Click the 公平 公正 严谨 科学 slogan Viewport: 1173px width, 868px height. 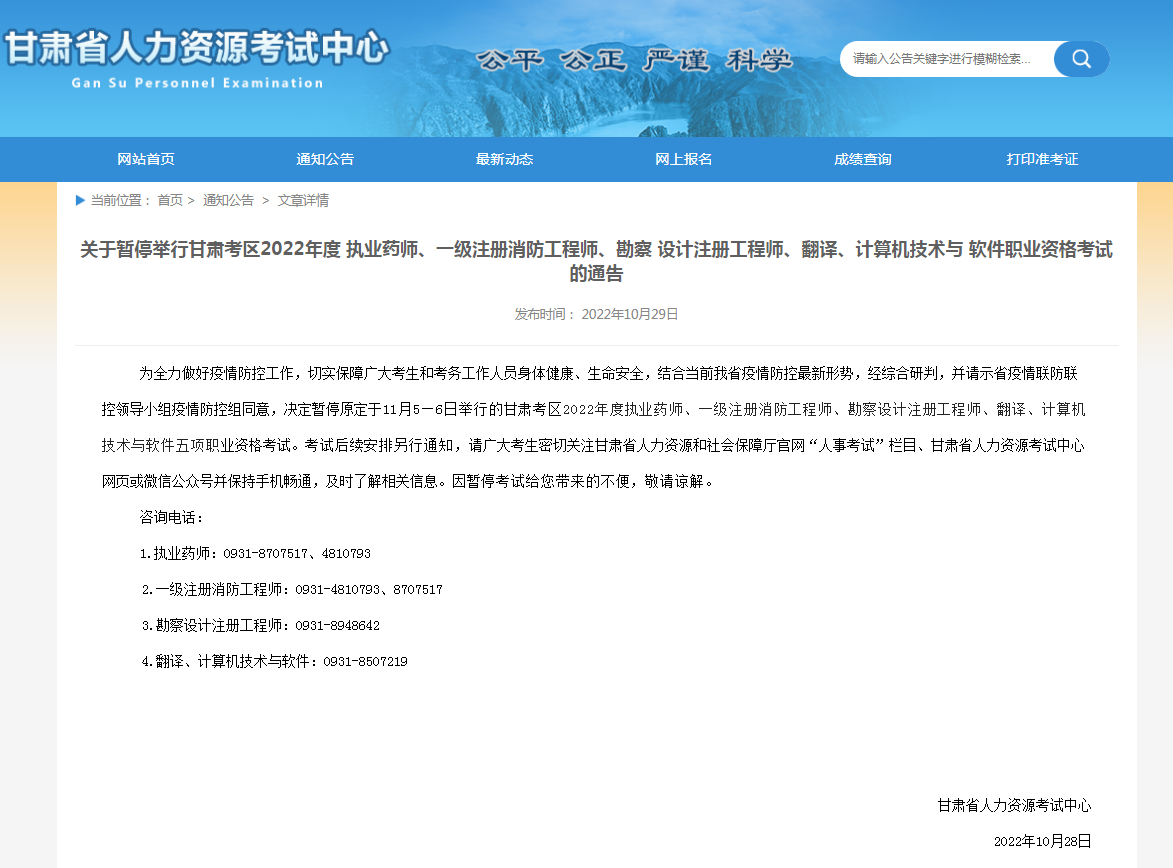[634, 60]
